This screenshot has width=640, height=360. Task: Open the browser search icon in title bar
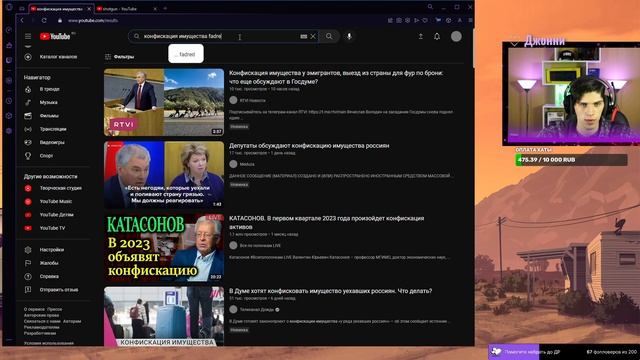(430, 7)
